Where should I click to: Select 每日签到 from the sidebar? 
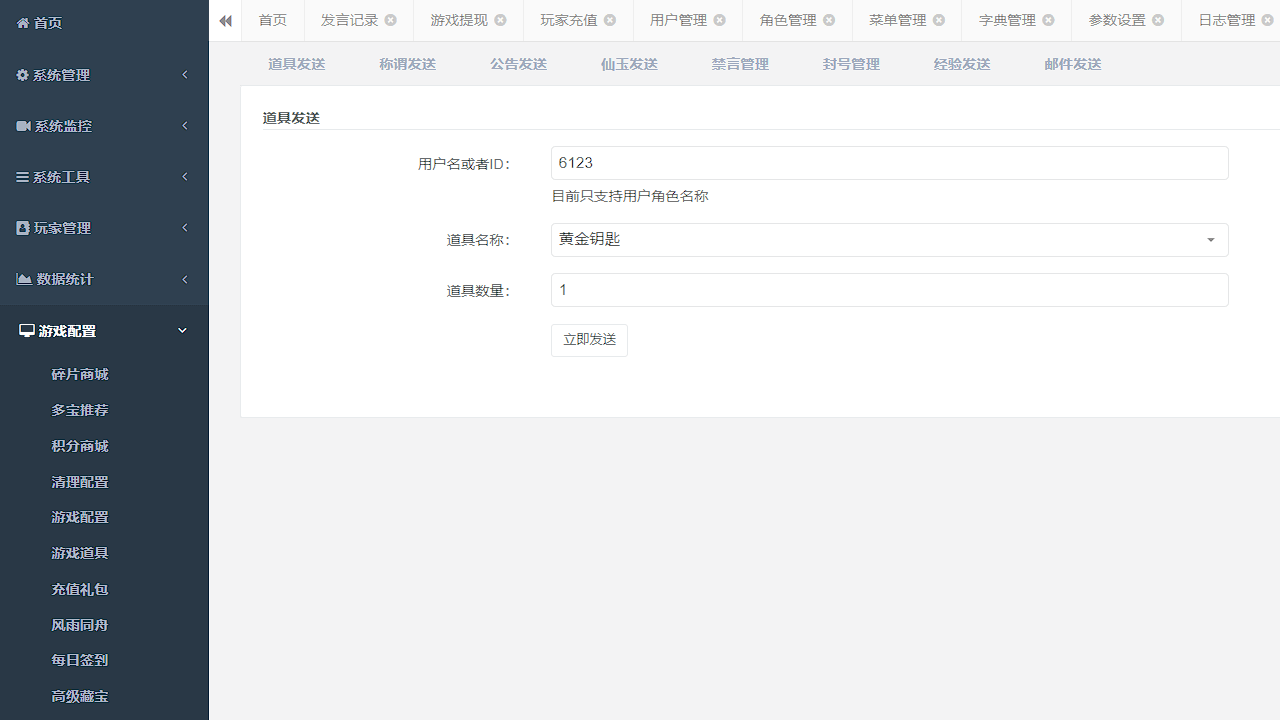point(79,660)
